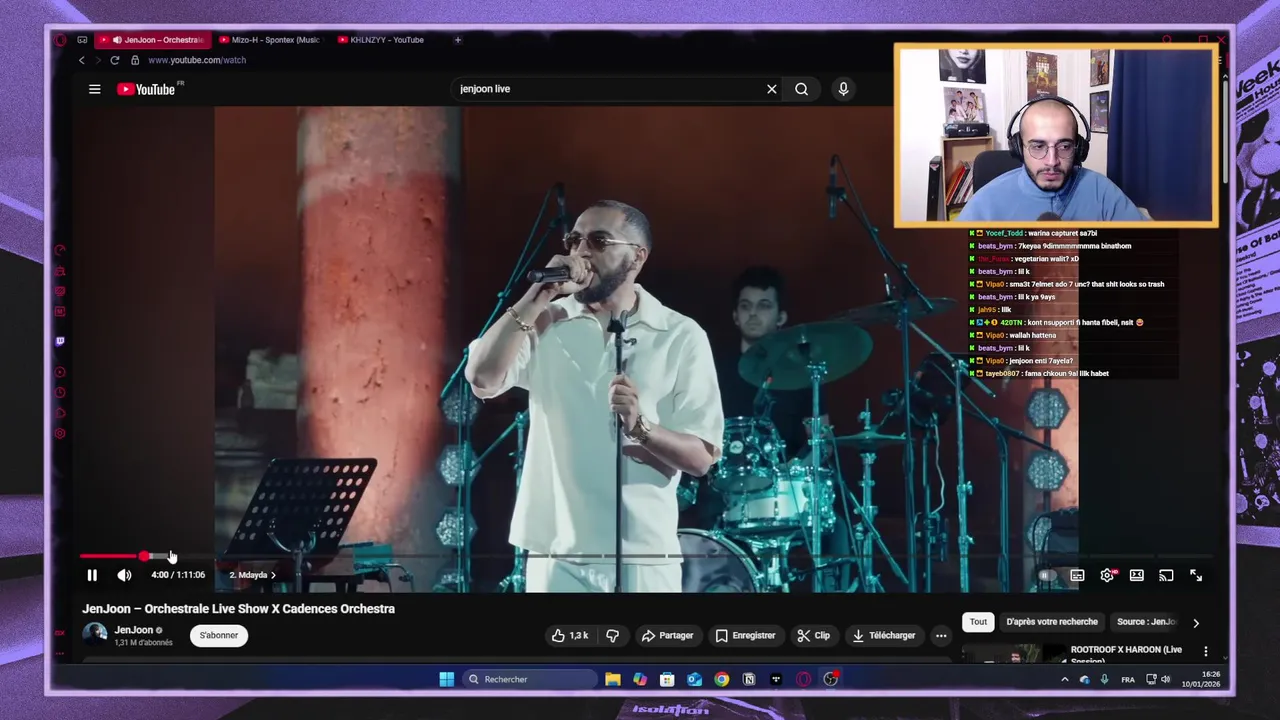This screenshot has height=720, width=1280.
Task: Click the Rechercher taskbar search box
Action: (x=530, y=679)
